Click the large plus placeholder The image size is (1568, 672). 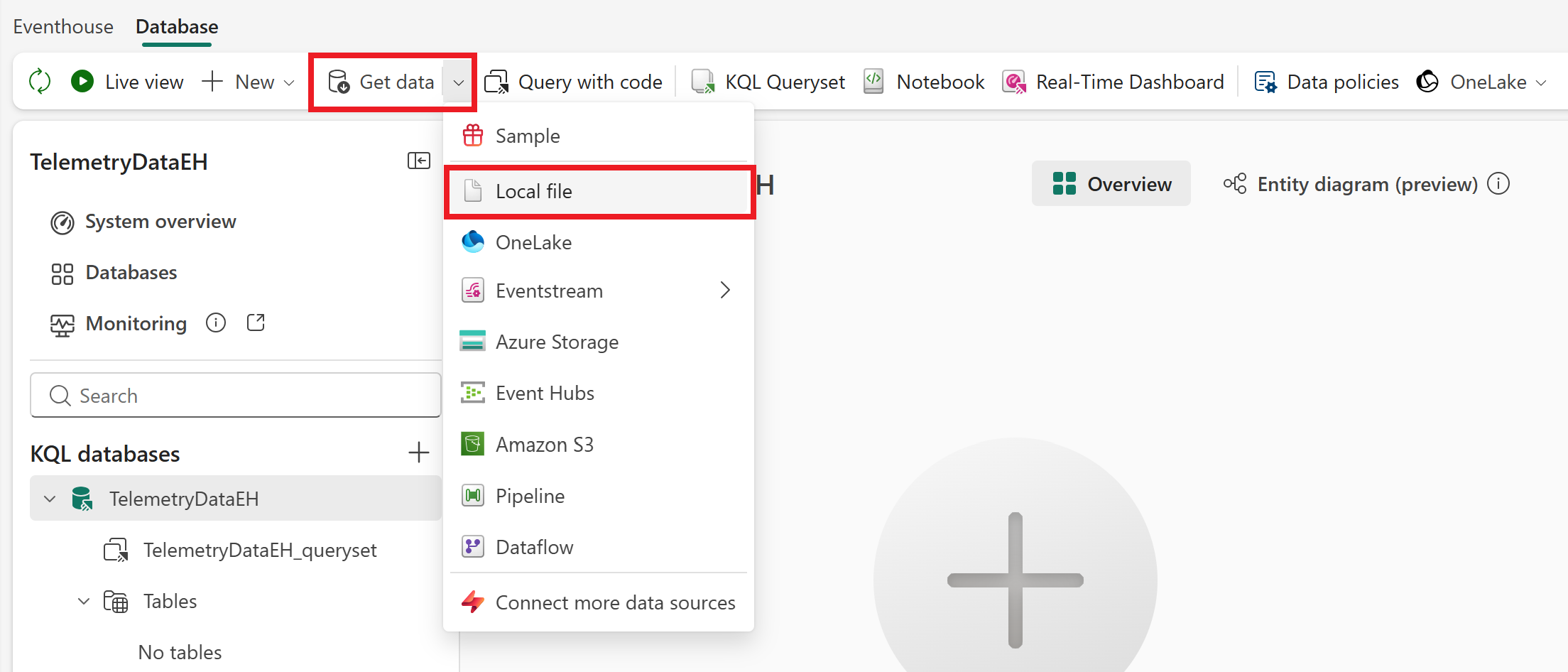[1016, 580]
